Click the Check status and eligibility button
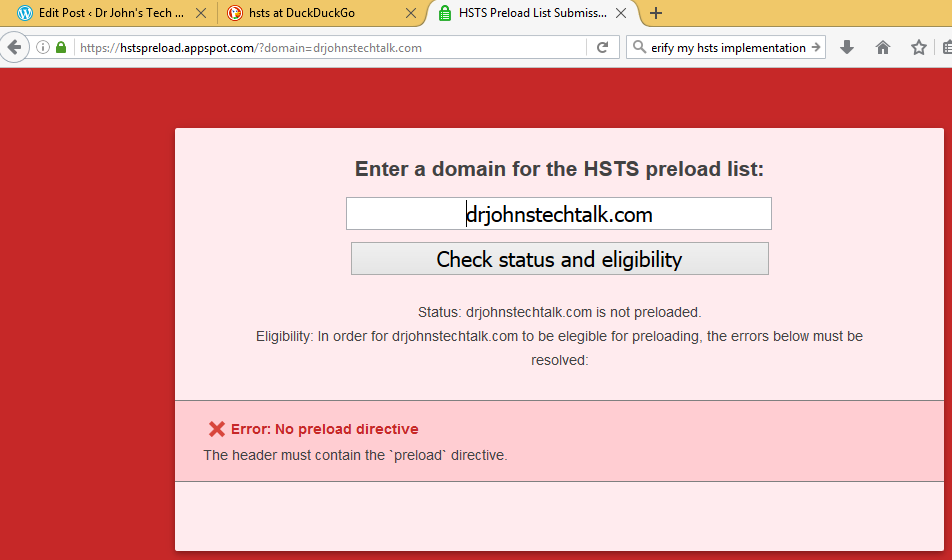952x560 pixels. click(559, 259)
